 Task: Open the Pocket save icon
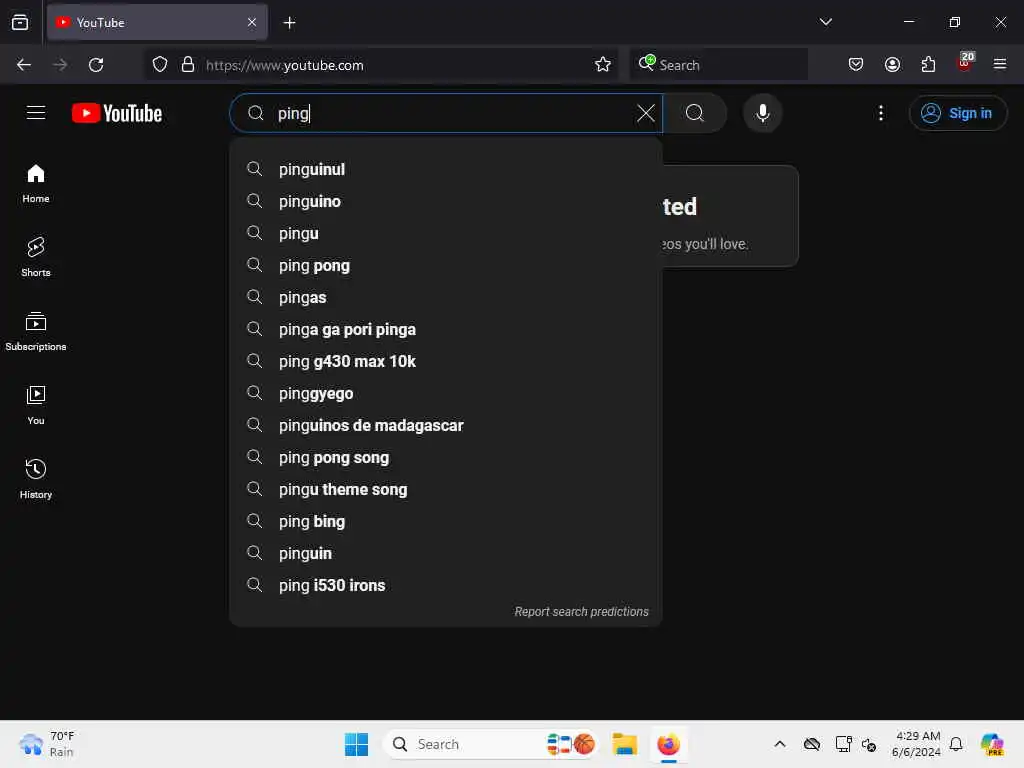(x=856, y=65)
